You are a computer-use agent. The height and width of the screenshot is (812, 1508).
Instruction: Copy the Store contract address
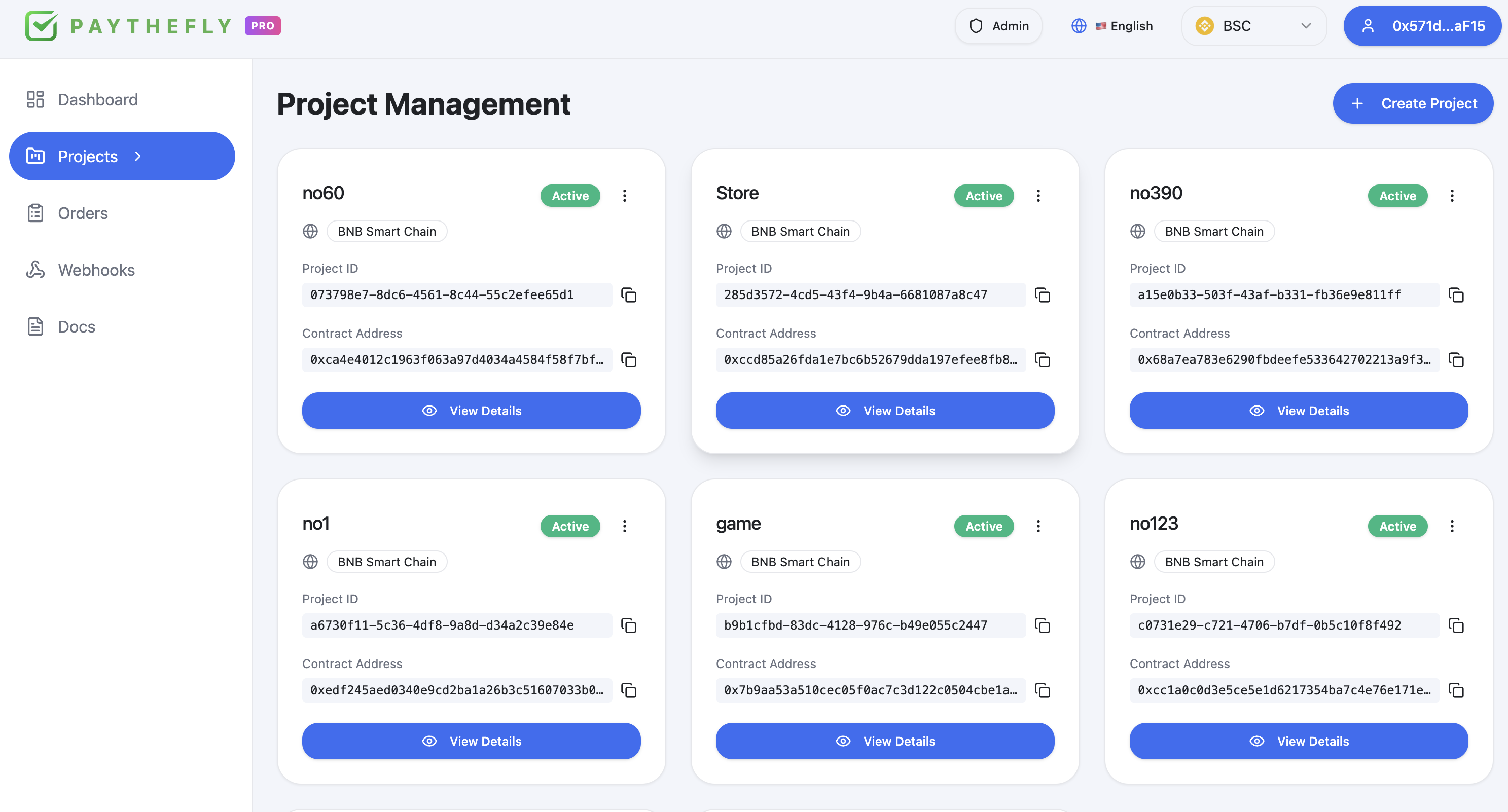[1042, 360]
